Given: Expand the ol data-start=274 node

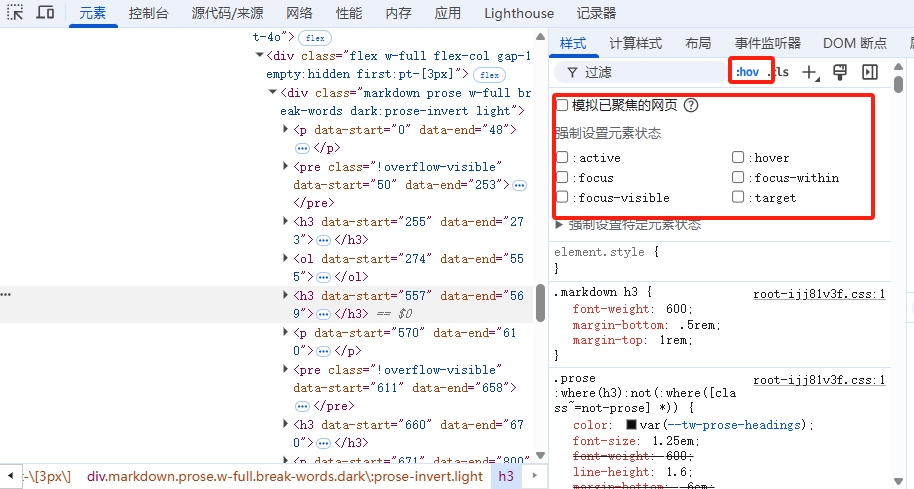Looking at the screenshot, I should [x=286, y=258].
